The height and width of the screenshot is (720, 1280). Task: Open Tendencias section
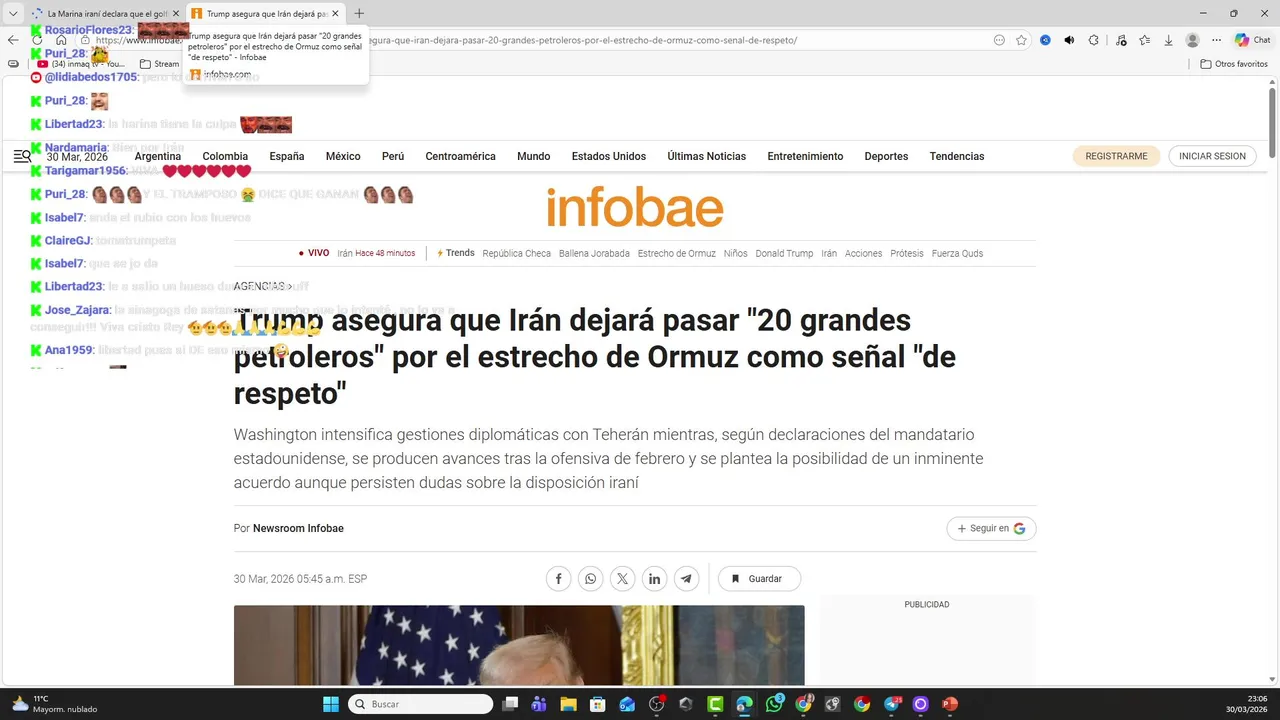click(957, 156)
